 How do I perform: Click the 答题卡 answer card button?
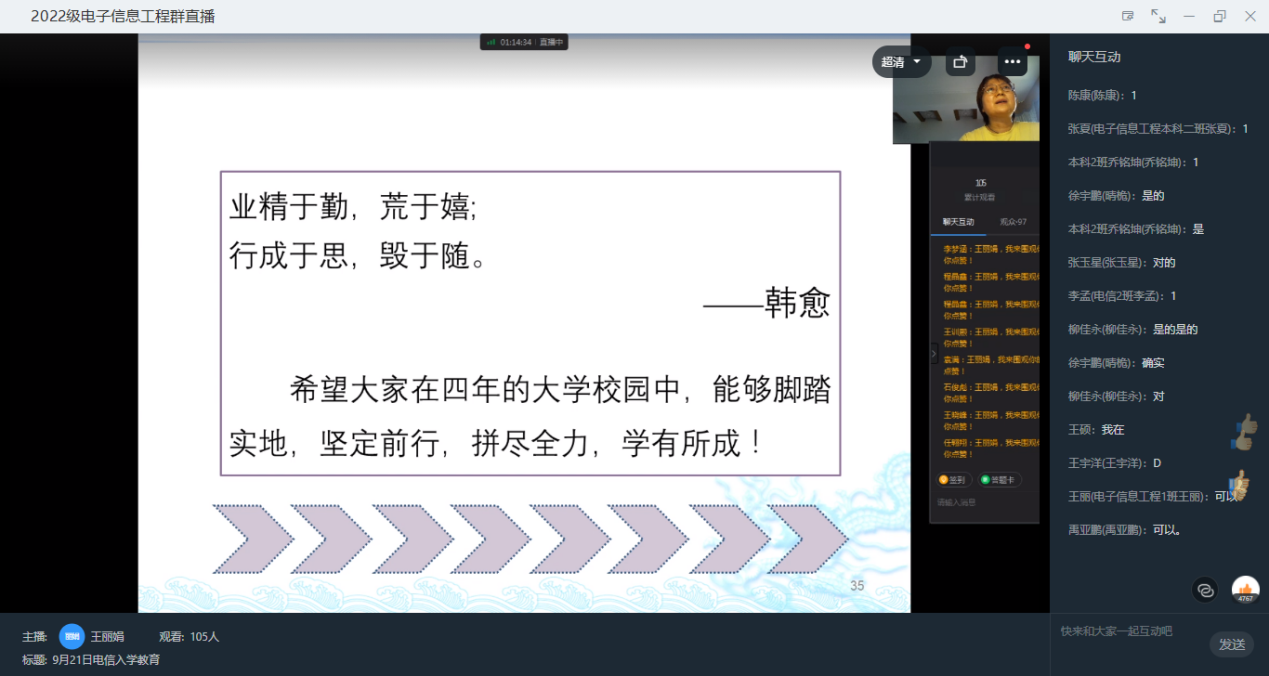coord(1000,480)
